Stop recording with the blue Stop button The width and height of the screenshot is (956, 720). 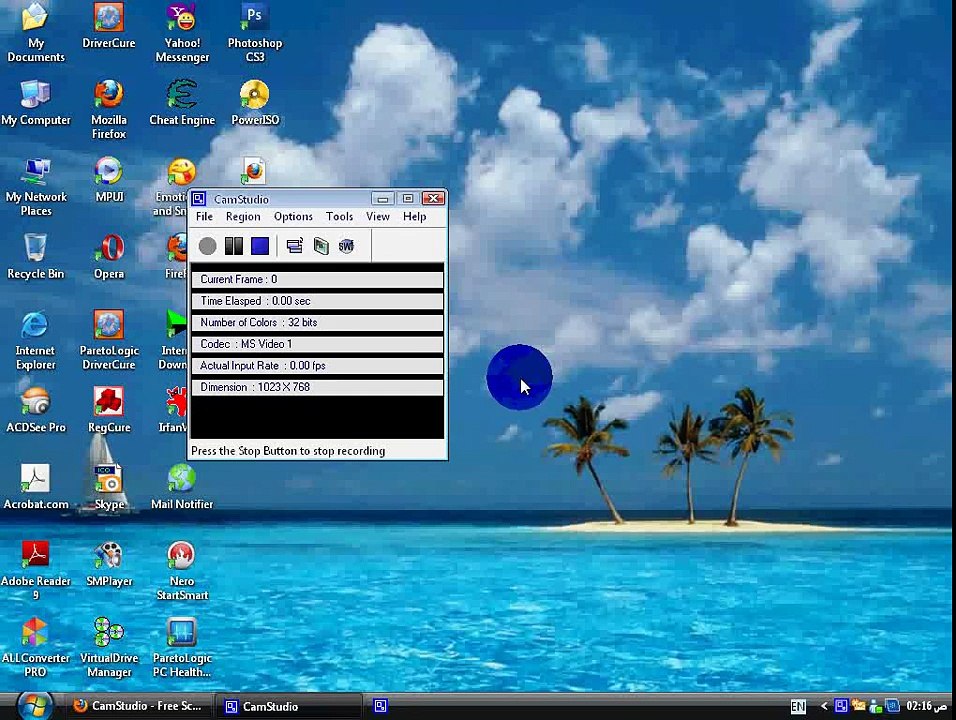tap(260, 246)
